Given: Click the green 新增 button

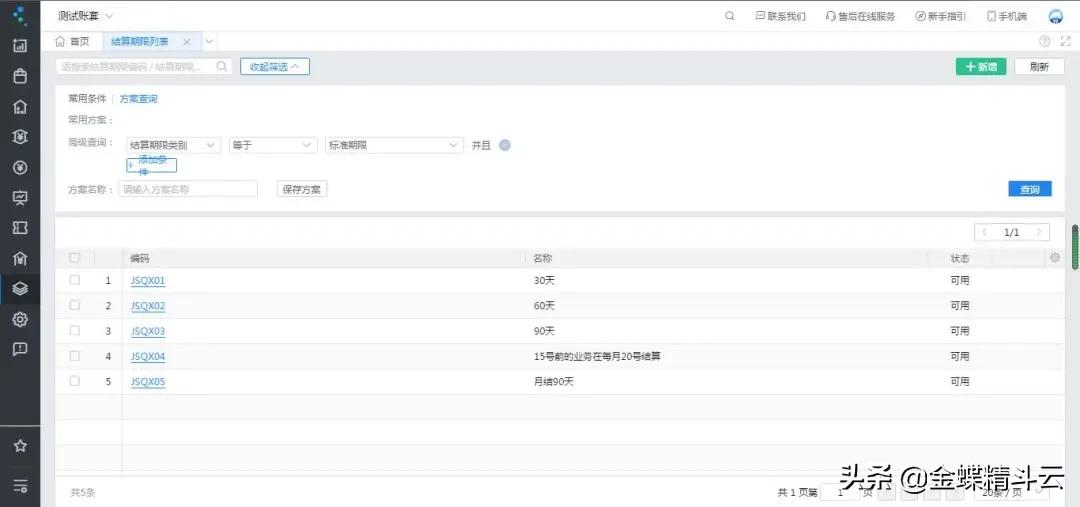Looking at the screenshot, I should click(x=981, y=67).
